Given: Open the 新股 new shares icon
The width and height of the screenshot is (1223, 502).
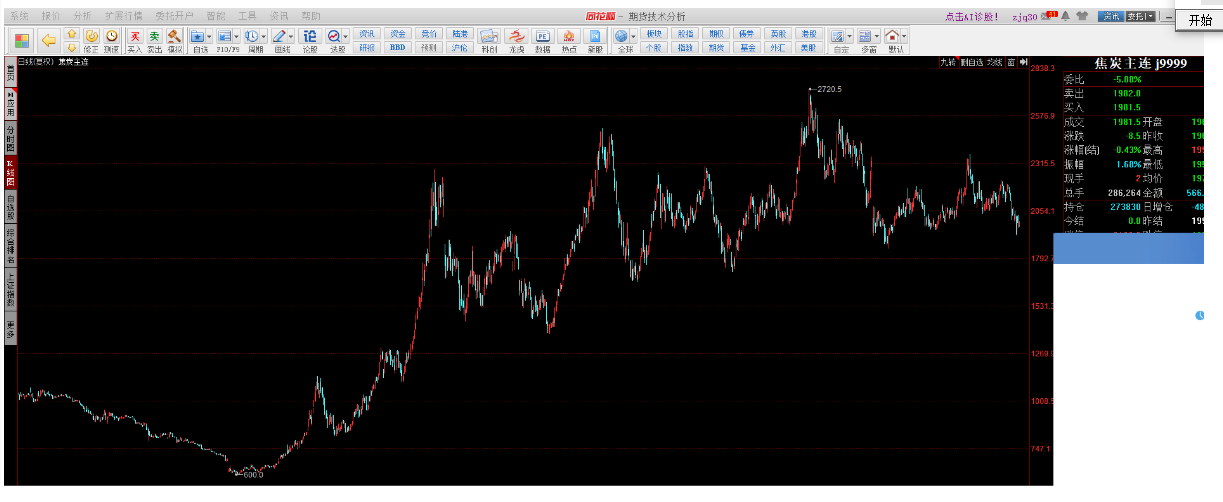Looking at the screenshot, I should (594, 40).
